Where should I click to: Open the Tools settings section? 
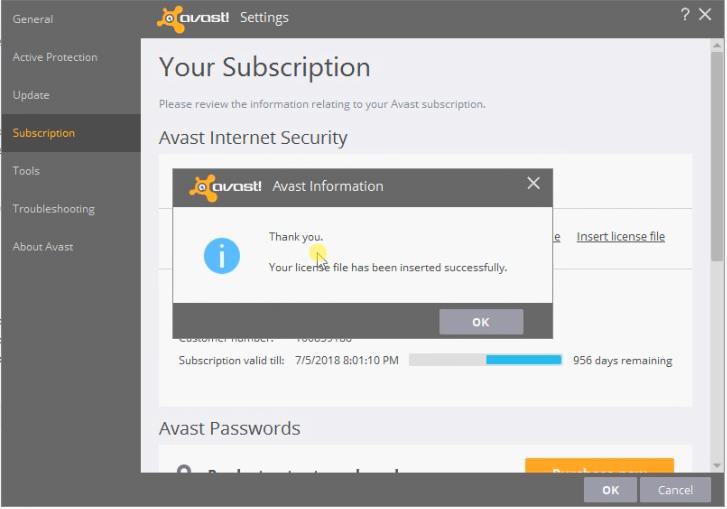click(x=26, y=171)
